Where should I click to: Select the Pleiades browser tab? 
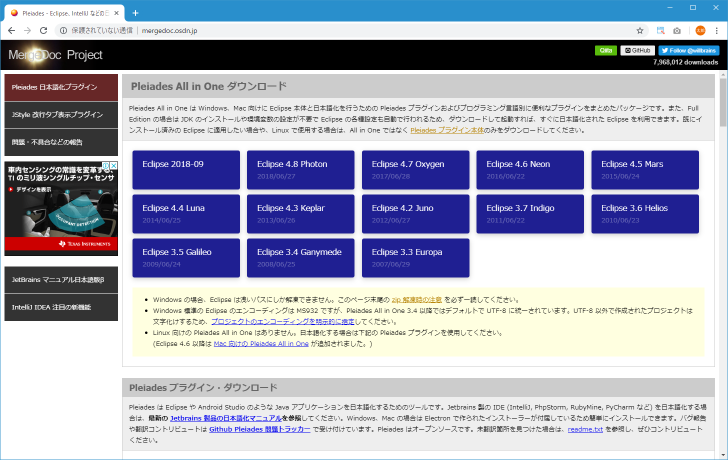[64, 13]
